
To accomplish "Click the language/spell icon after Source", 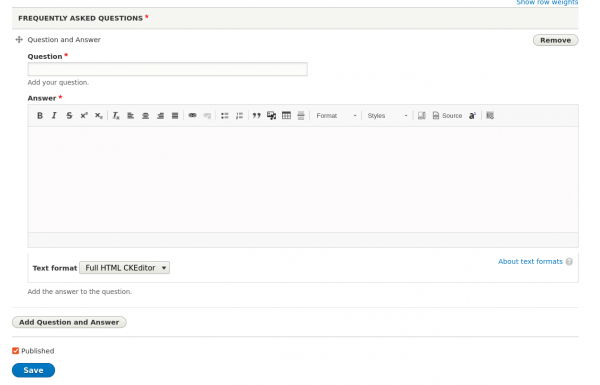I will [x=472, y=116].
